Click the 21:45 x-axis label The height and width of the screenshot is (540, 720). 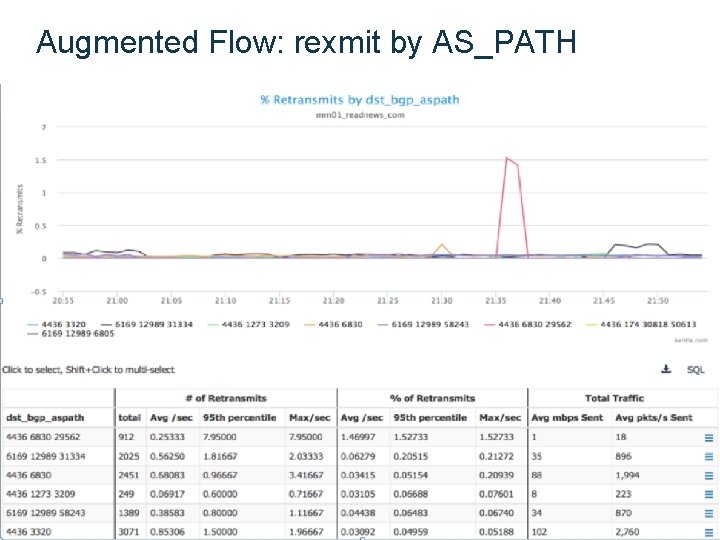coord(603,301)
